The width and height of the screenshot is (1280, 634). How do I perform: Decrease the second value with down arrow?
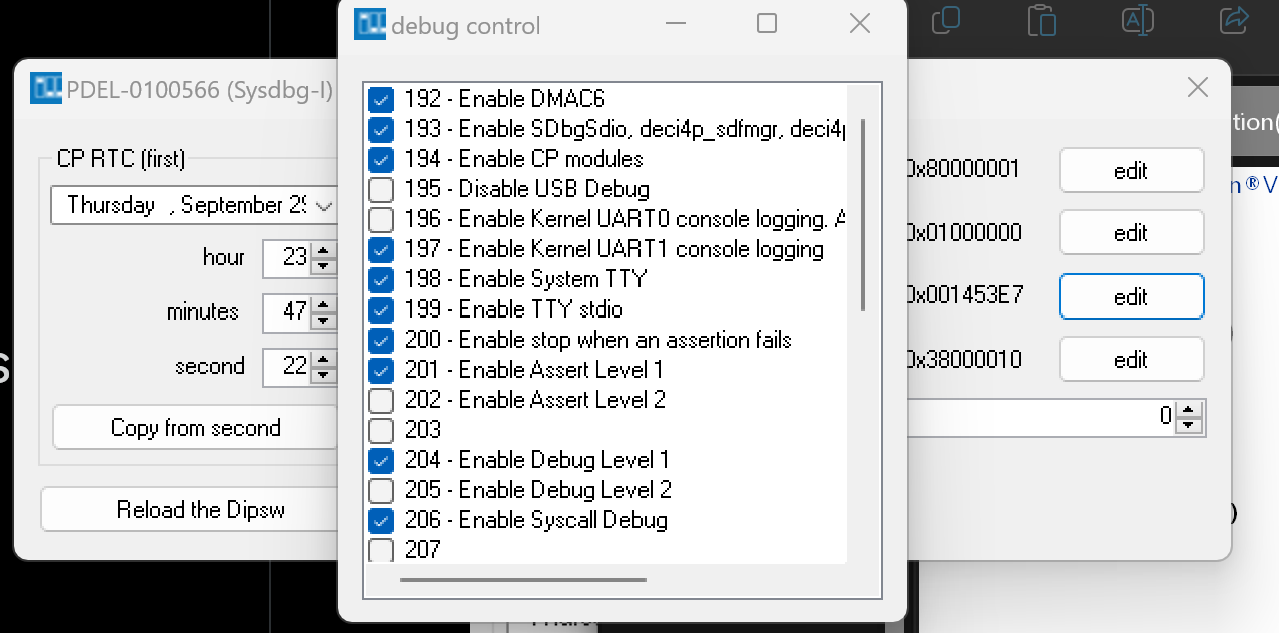pyautogui.click(x=323, y=375)
